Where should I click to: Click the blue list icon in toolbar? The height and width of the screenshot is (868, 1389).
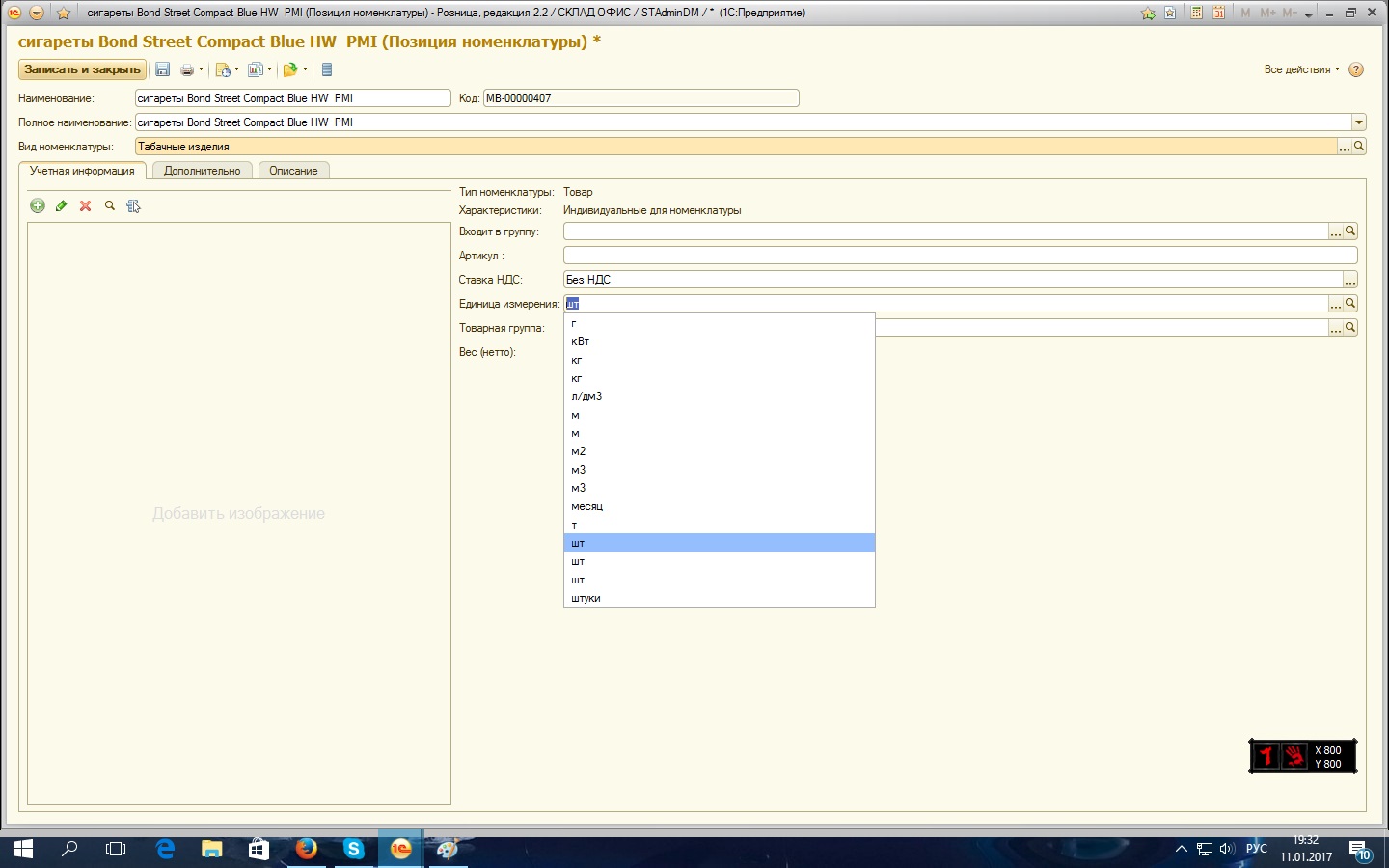click(327, 69)
